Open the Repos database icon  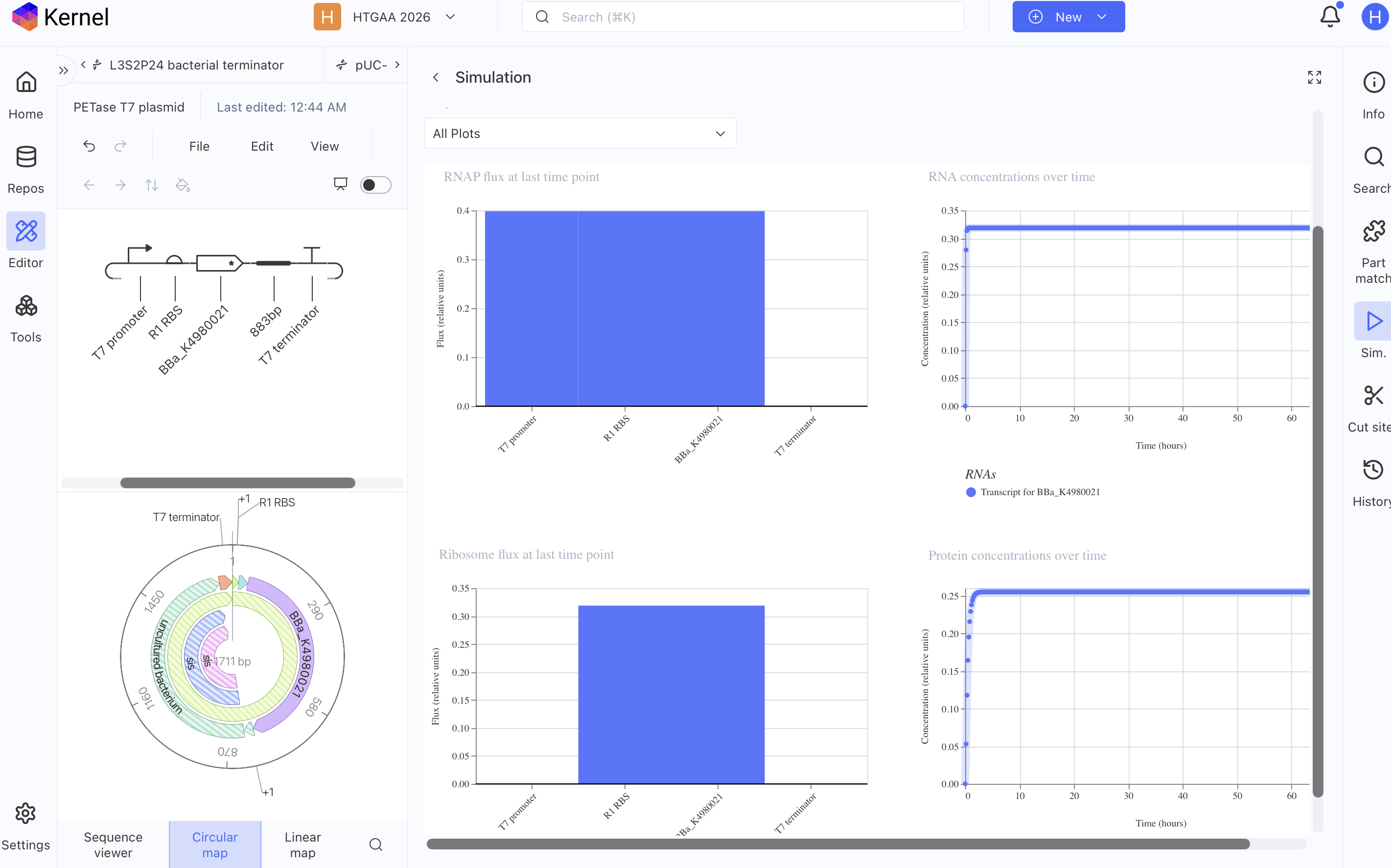tap(26, 157)
